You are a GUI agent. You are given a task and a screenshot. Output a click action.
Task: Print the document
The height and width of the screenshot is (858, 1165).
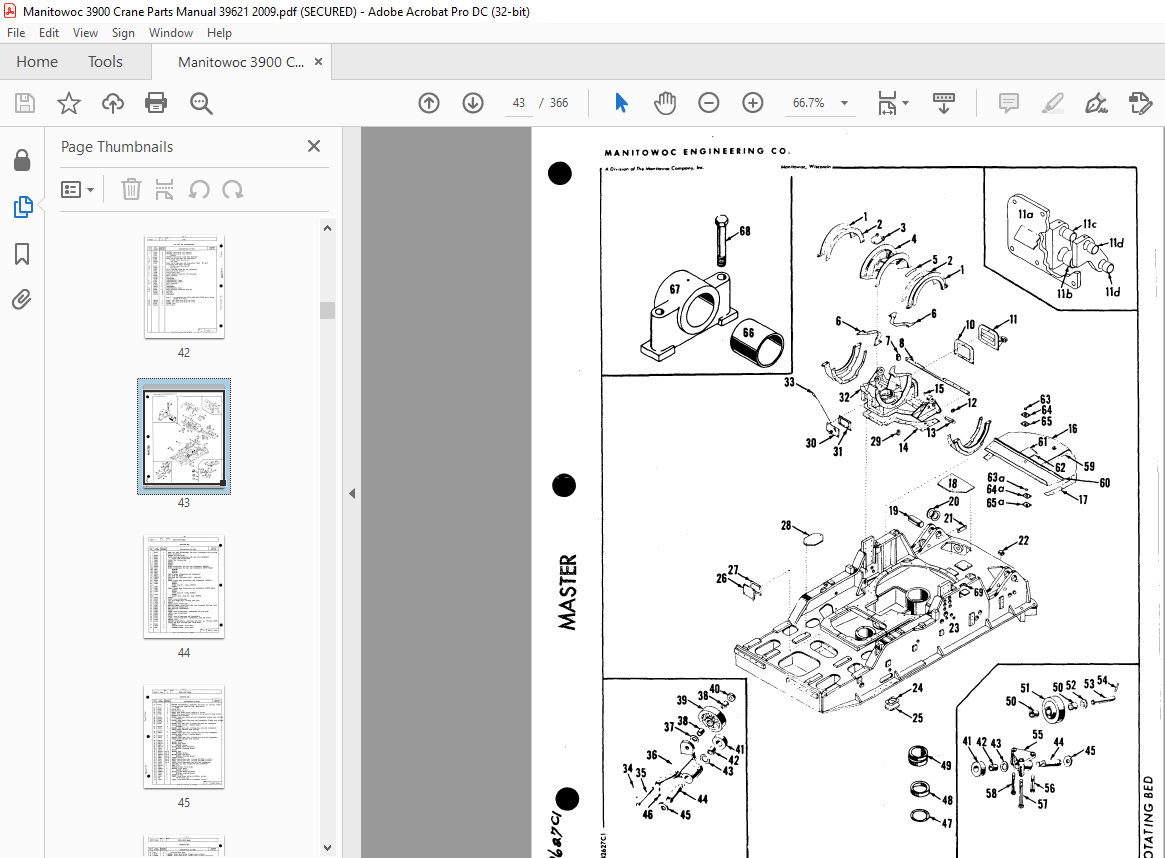(156, 103)
